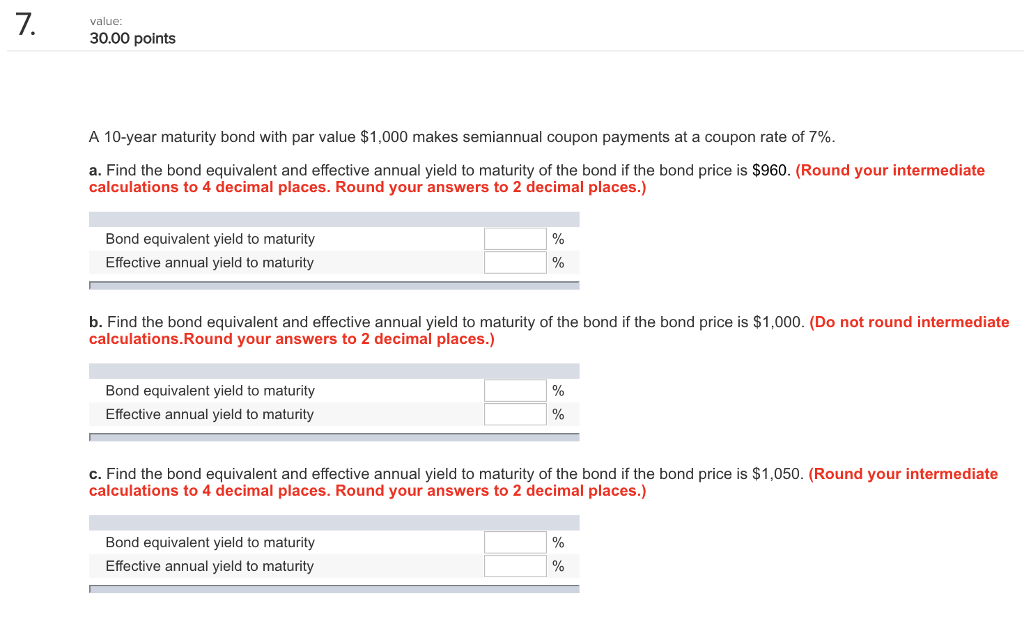Click the effective annual yield input box for part a
This screenshot has height=628, width=1024.
point(514,262)
